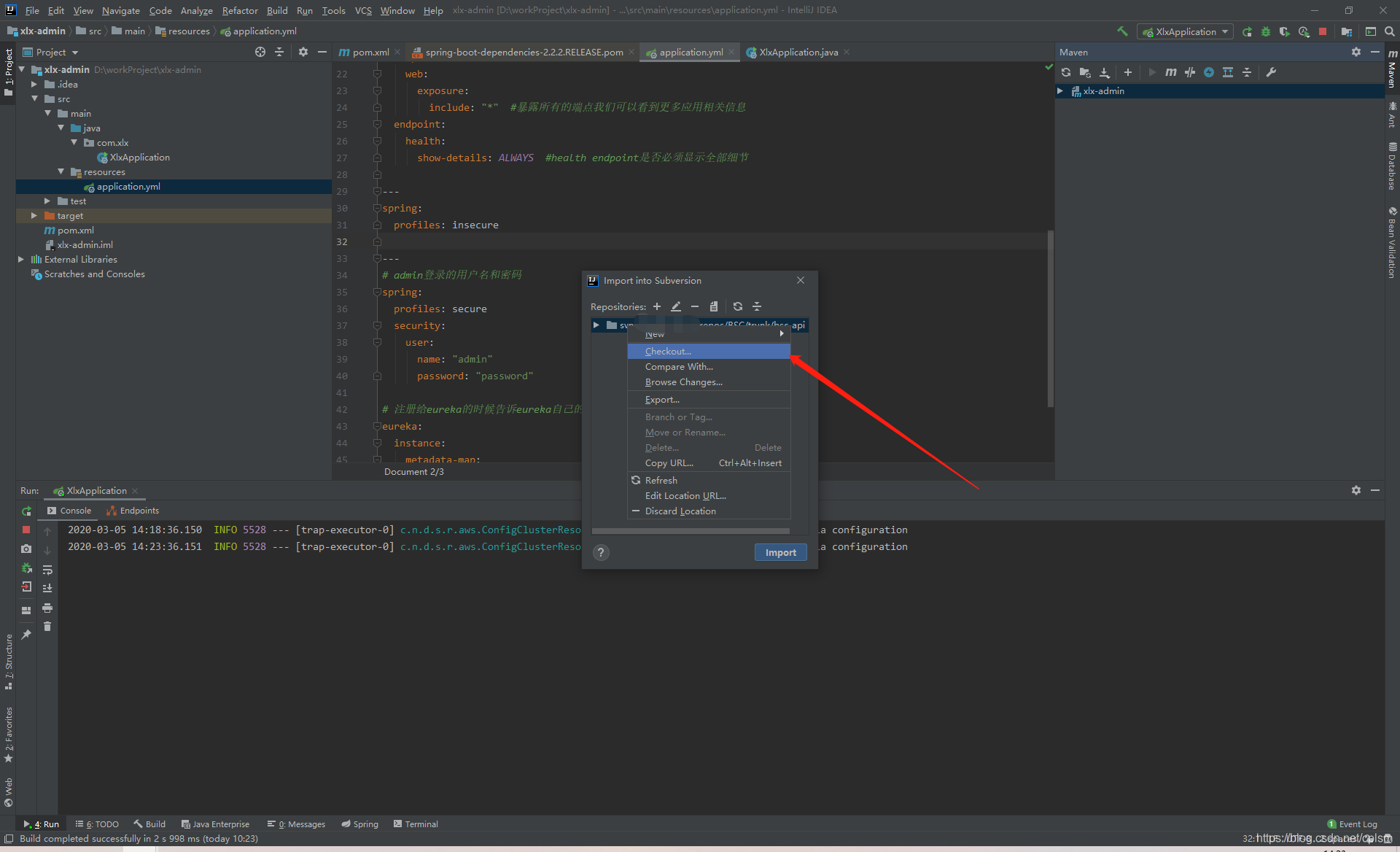Click the dialog help question button
The width and height of the screenshot is (1400, 852).
601,553
